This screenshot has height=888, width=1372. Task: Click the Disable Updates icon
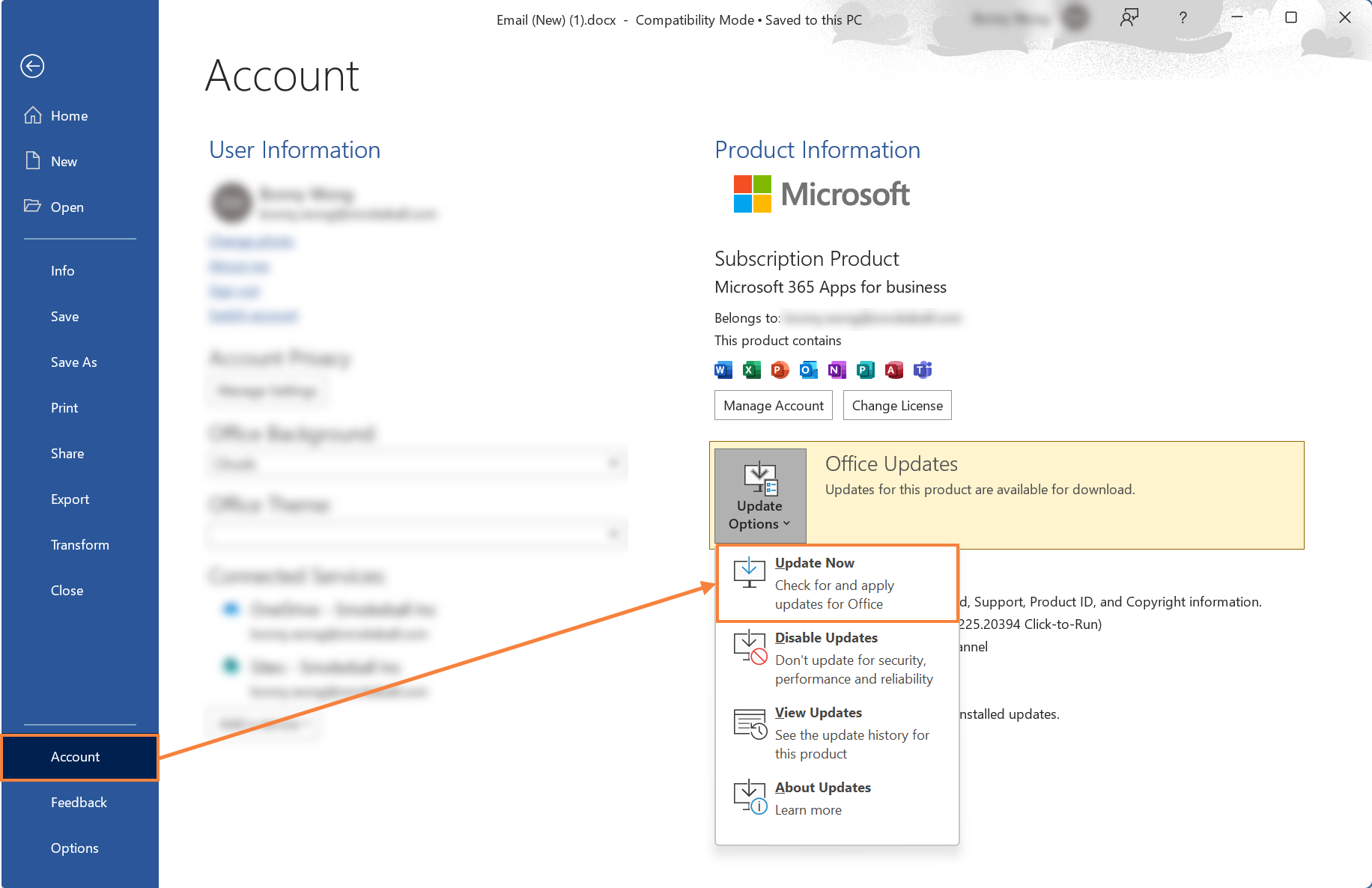(x=750, y=648)
